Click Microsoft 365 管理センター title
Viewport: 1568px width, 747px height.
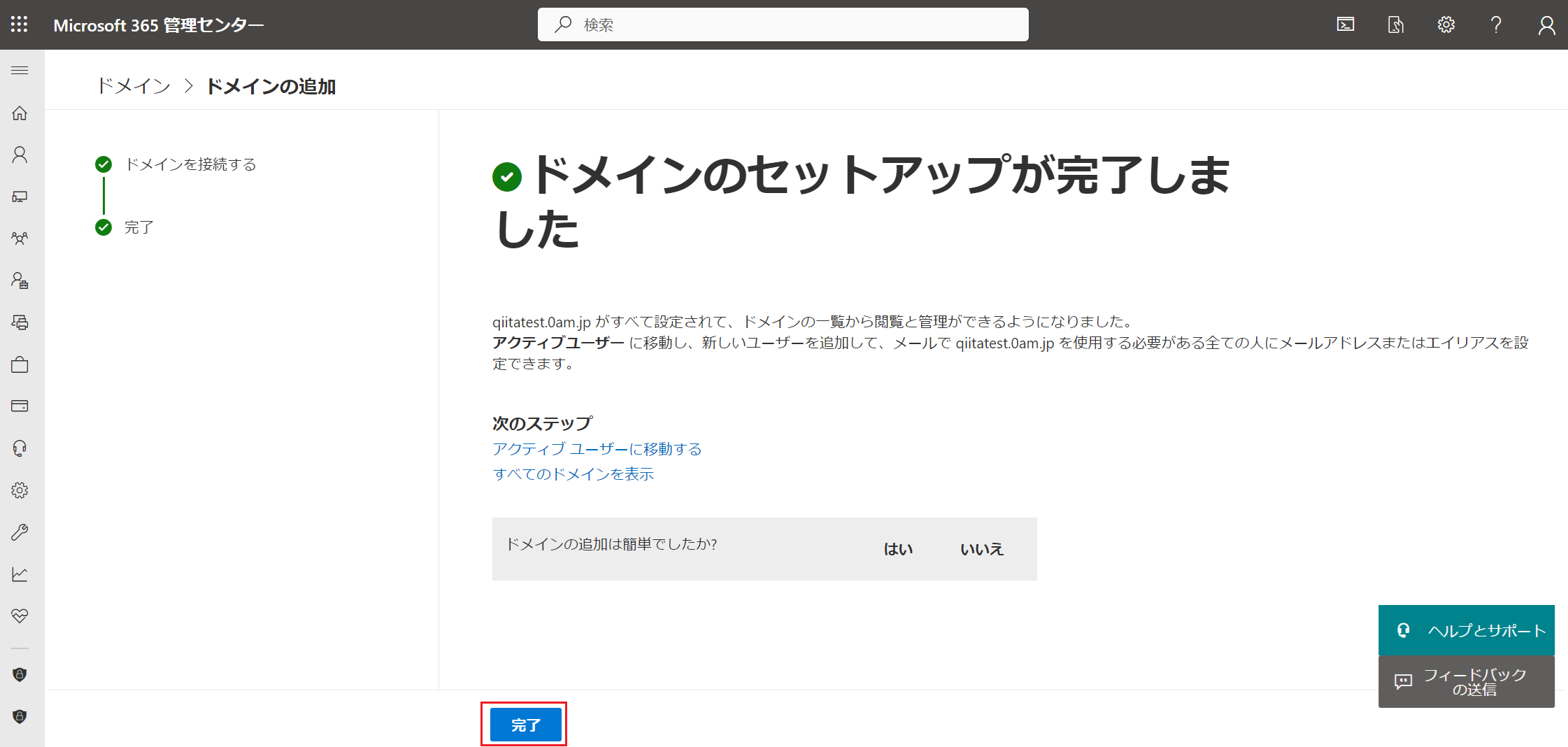[159, 25]
